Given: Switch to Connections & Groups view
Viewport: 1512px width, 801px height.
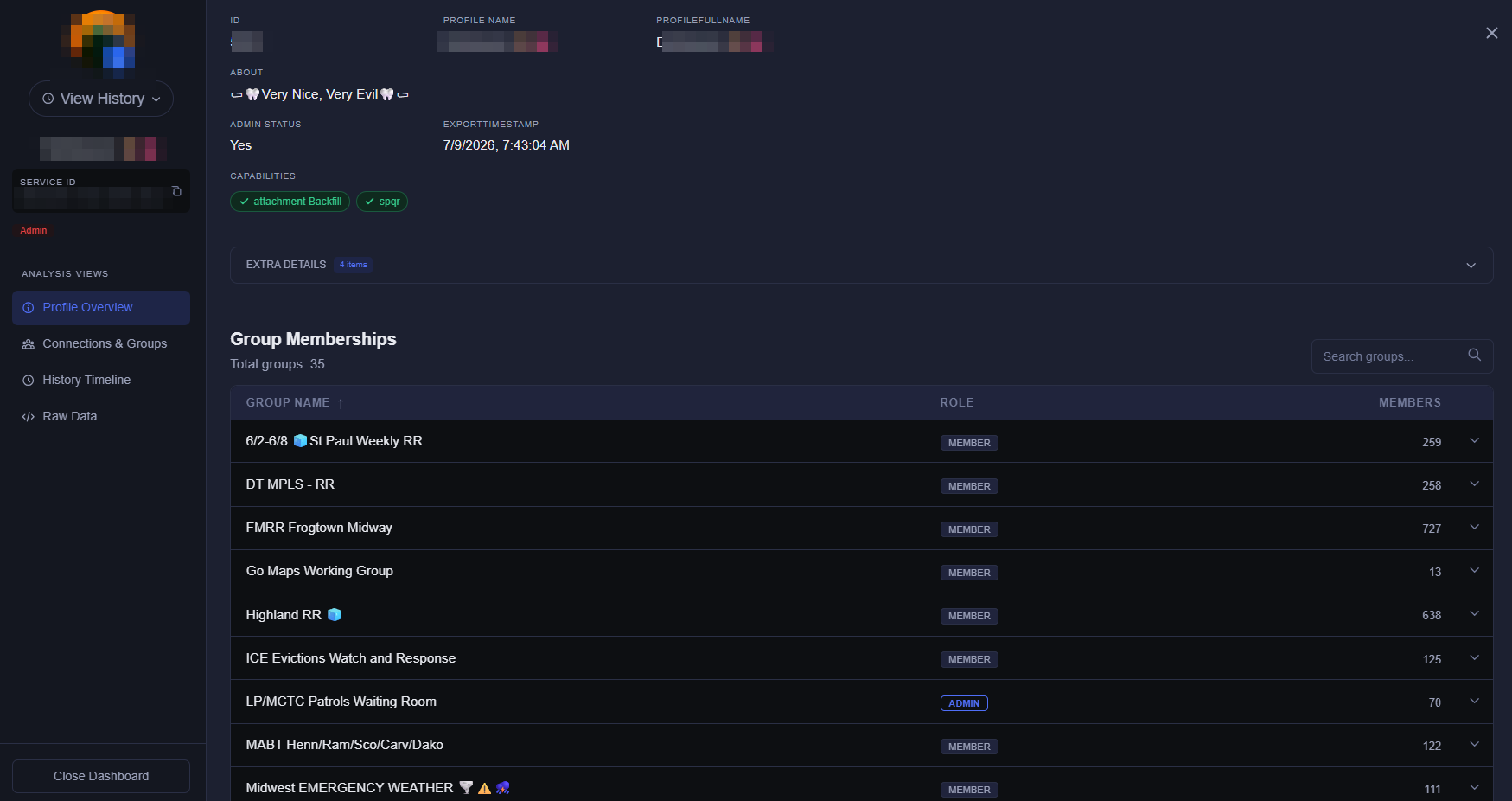Looking at the screenshot, I should 101,344.
